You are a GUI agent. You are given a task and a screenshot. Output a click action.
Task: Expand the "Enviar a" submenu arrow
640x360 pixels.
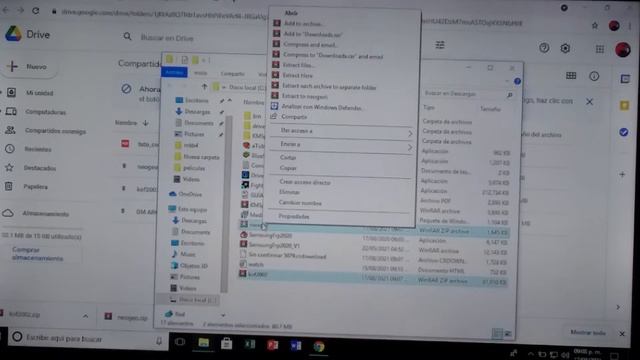coord(409,147)
